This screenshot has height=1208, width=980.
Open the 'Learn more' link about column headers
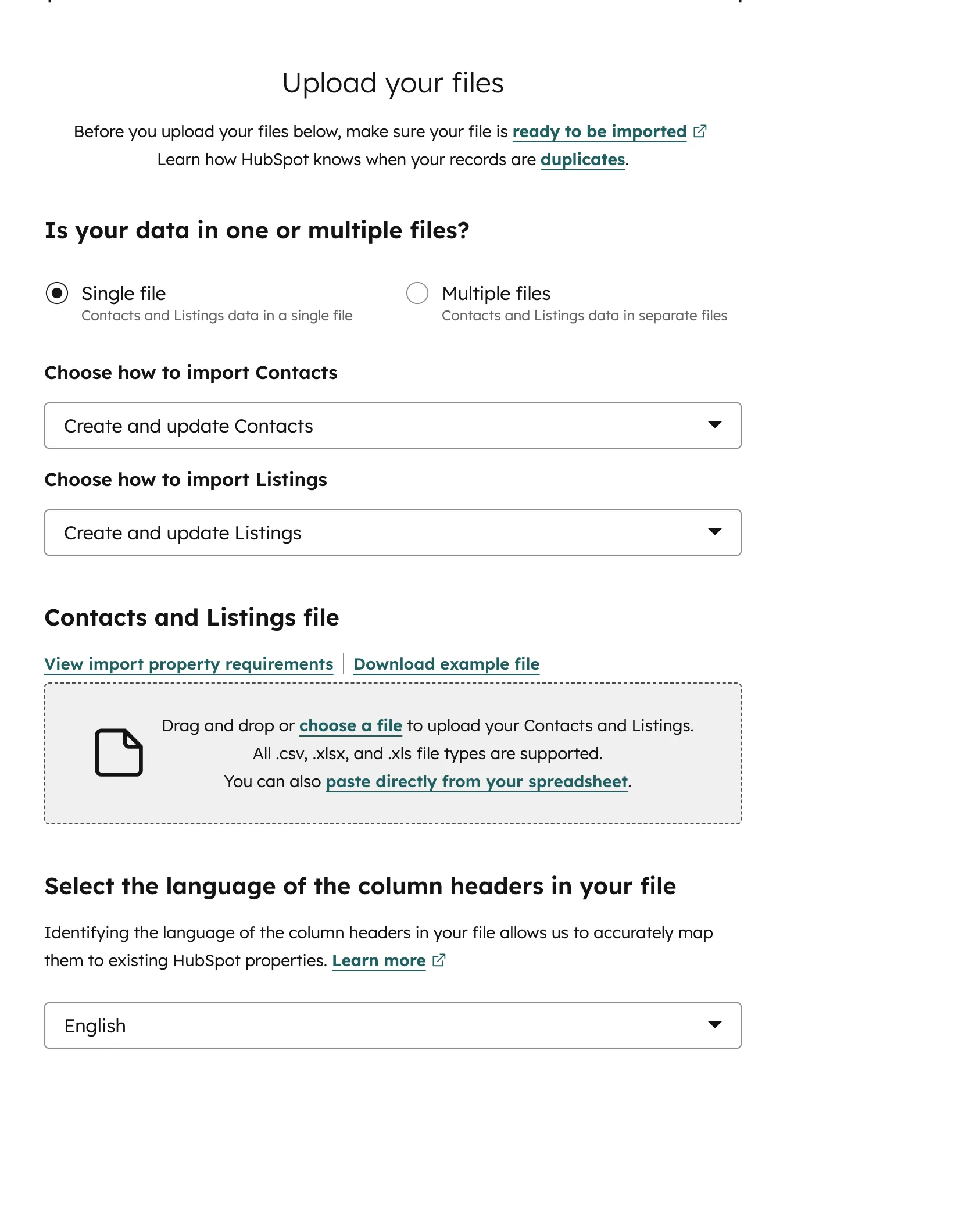pos(378,960)
